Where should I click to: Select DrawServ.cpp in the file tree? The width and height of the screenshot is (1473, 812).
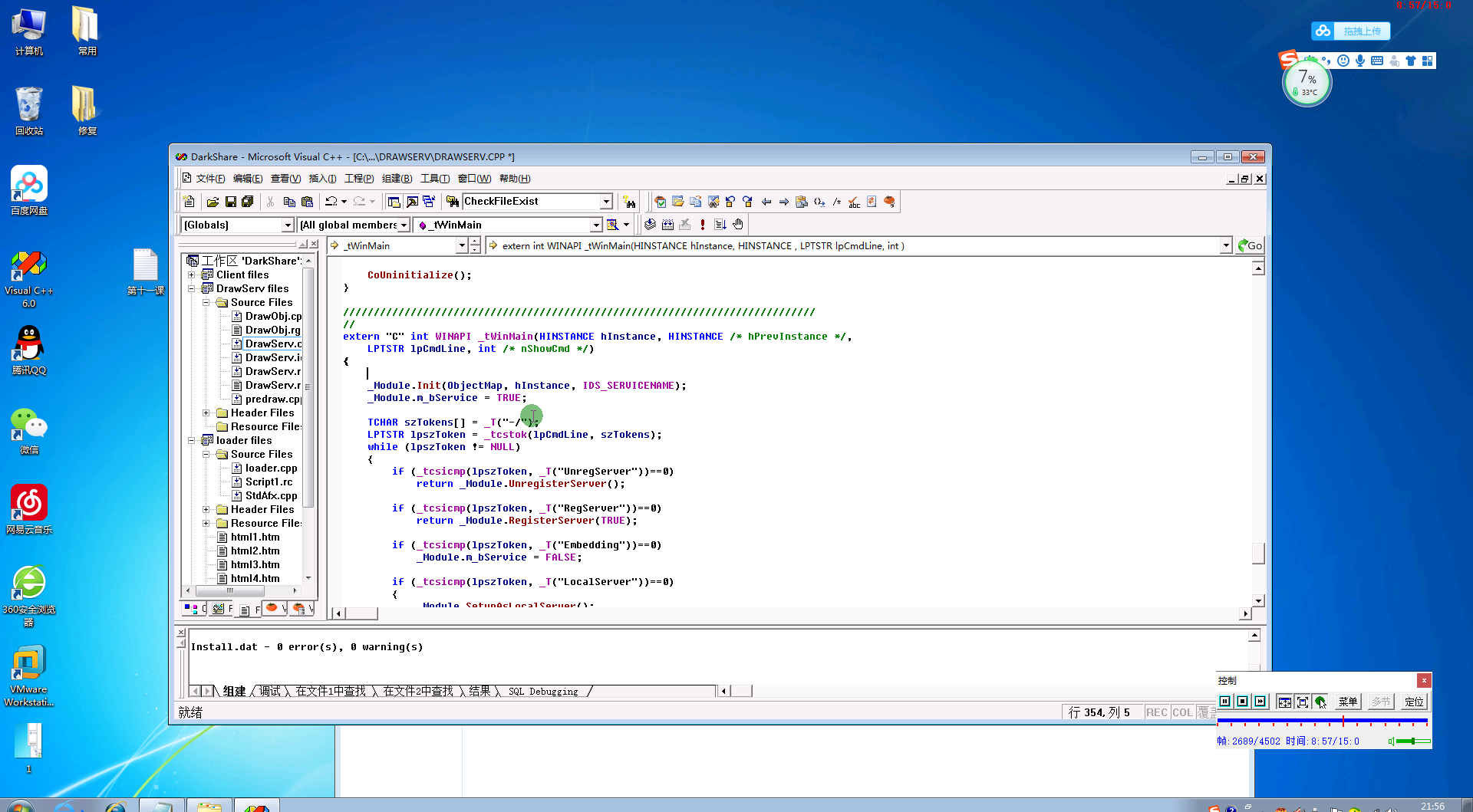click(x=273, y=344)
